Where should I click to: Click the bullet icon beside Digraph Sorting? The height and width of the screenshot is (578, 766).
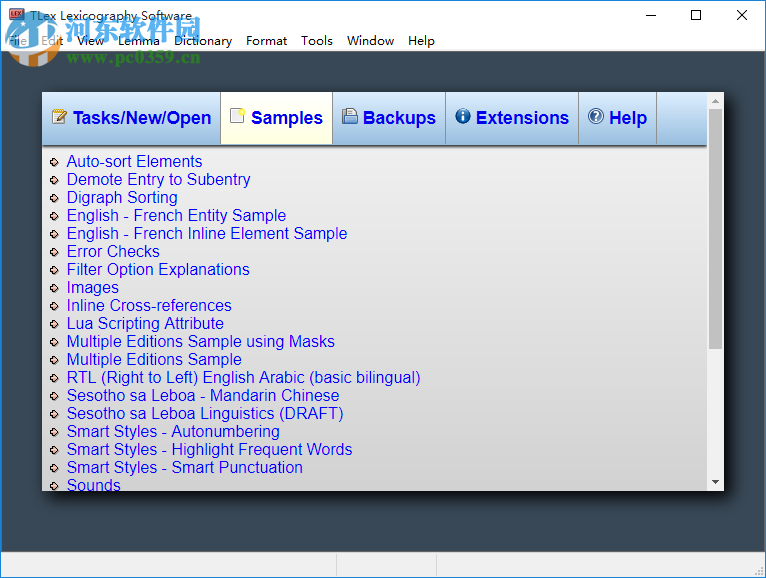point(54,198)
